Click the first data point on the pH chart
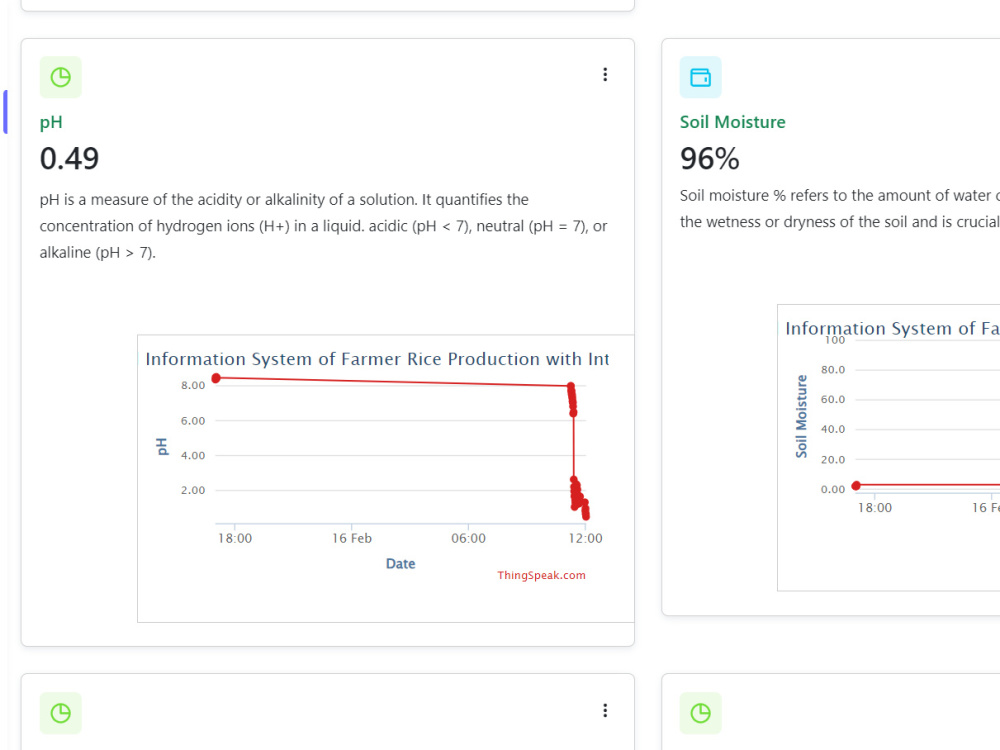The height and width of the screenshot is (750, 1000). click(x=216, y=378)
